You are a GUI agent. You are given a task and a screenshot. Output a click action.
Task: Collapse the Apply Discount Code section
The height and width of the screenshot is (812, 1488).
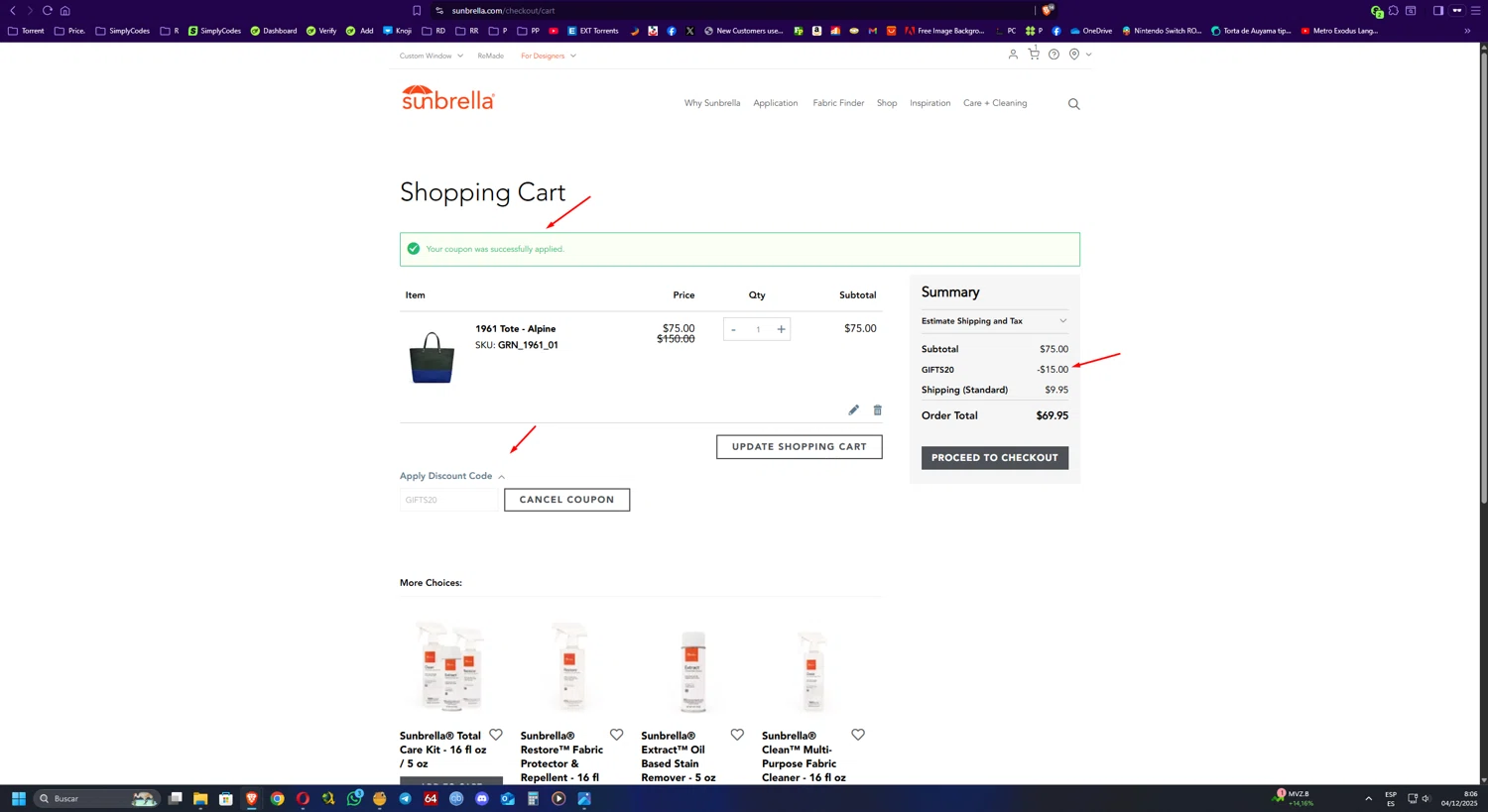click(x=452, y=476)
